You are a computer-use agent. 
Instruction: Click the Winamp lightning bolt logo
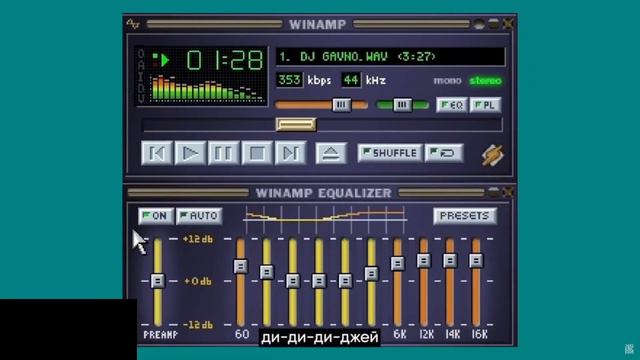coord(493,155)
